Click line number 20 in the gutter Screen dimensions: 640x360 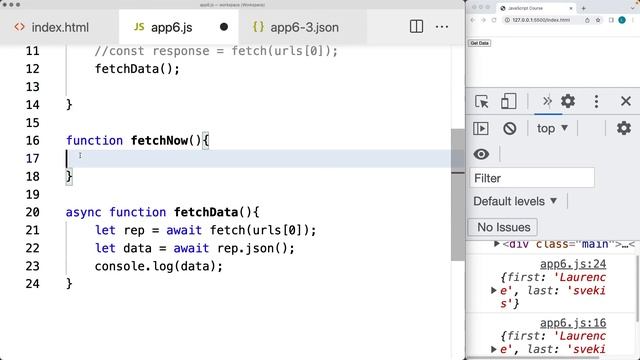click(x=33, y=212)
